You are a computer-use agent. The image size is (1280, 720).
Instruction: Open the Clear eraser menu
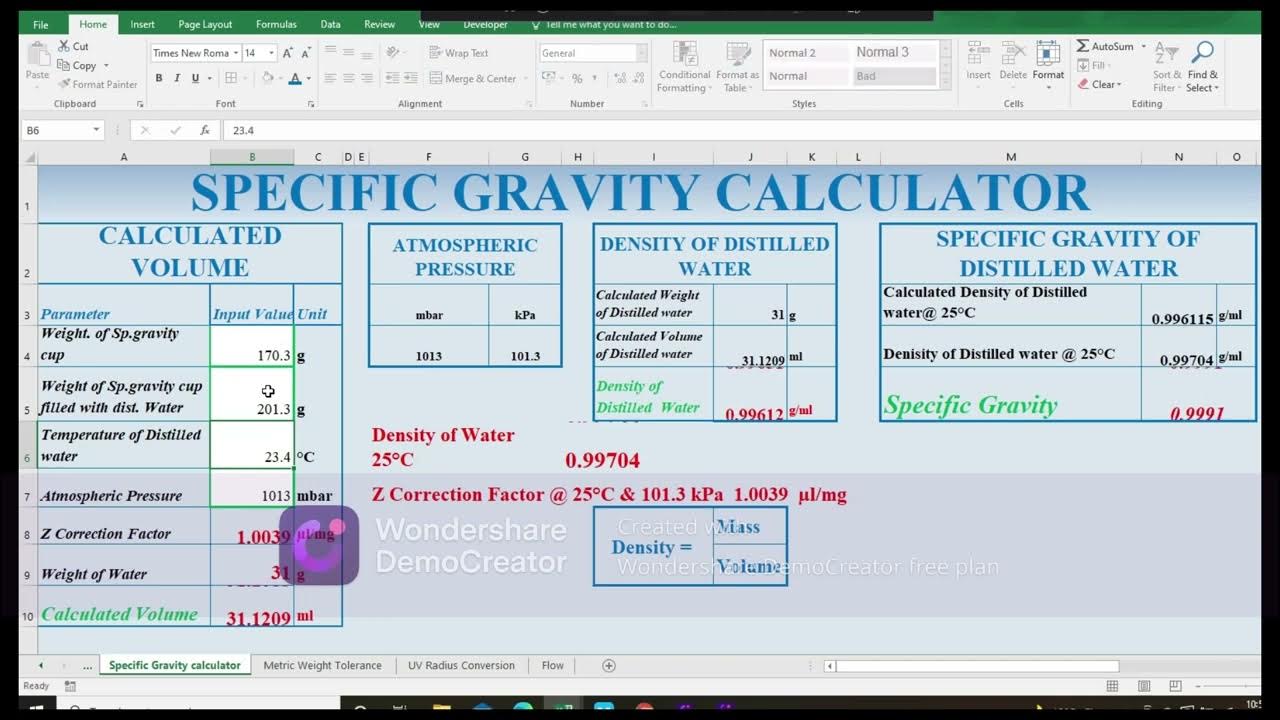(x=1100, y=84)
